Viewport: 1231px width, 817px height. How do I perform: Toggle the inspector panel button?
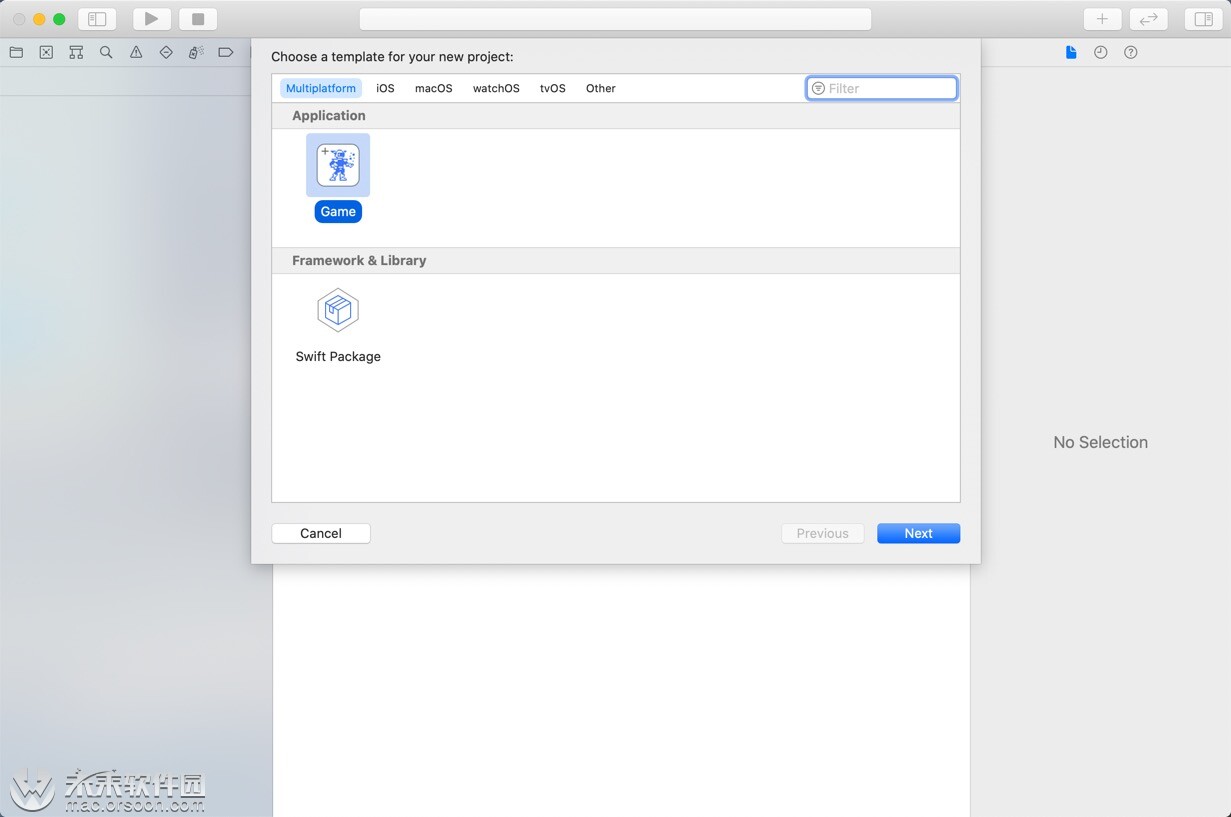coord(1204,19)
